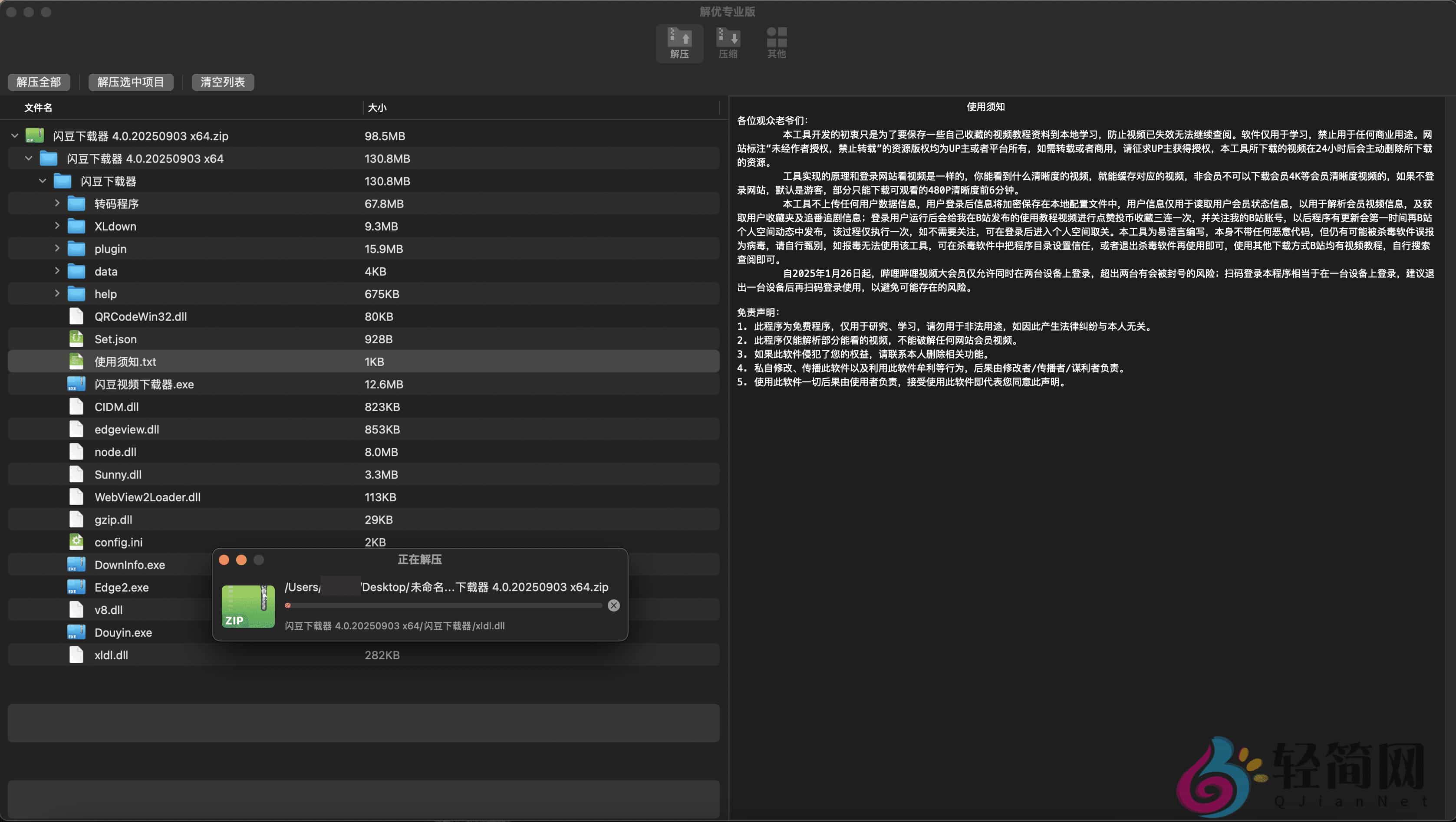Click the 清空列表 button
Image resolution: width=1456 pixels, height=822 pixels.
point(222,82)
